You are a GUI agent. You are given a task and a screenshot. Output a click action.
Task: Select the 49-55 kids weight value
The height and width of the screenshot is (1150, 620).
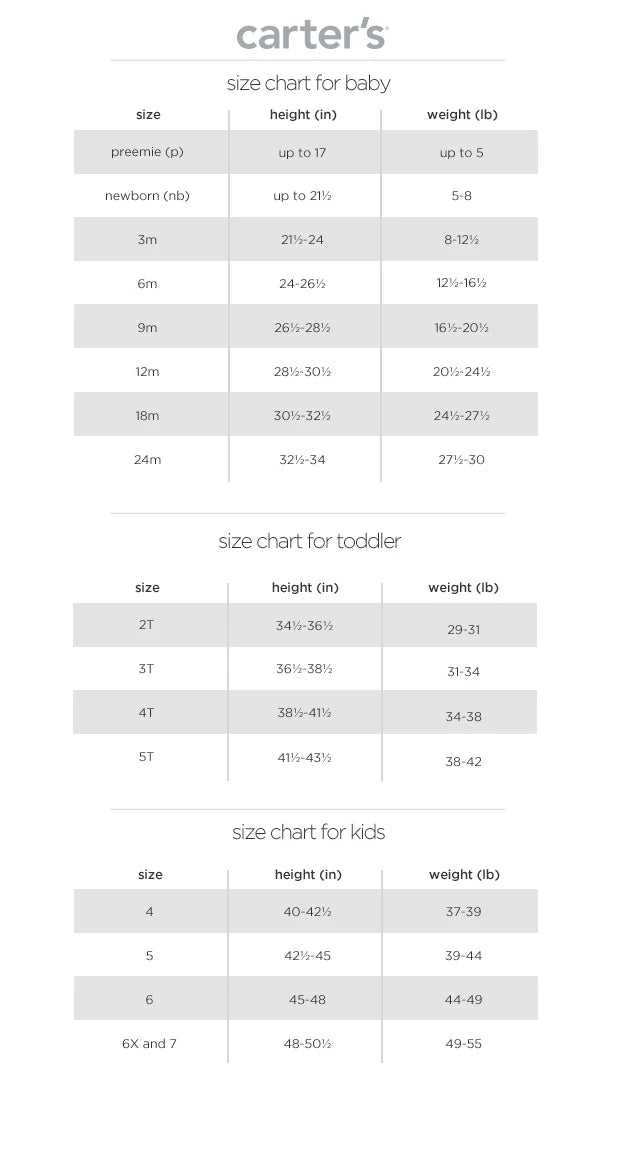(463, 1044)
